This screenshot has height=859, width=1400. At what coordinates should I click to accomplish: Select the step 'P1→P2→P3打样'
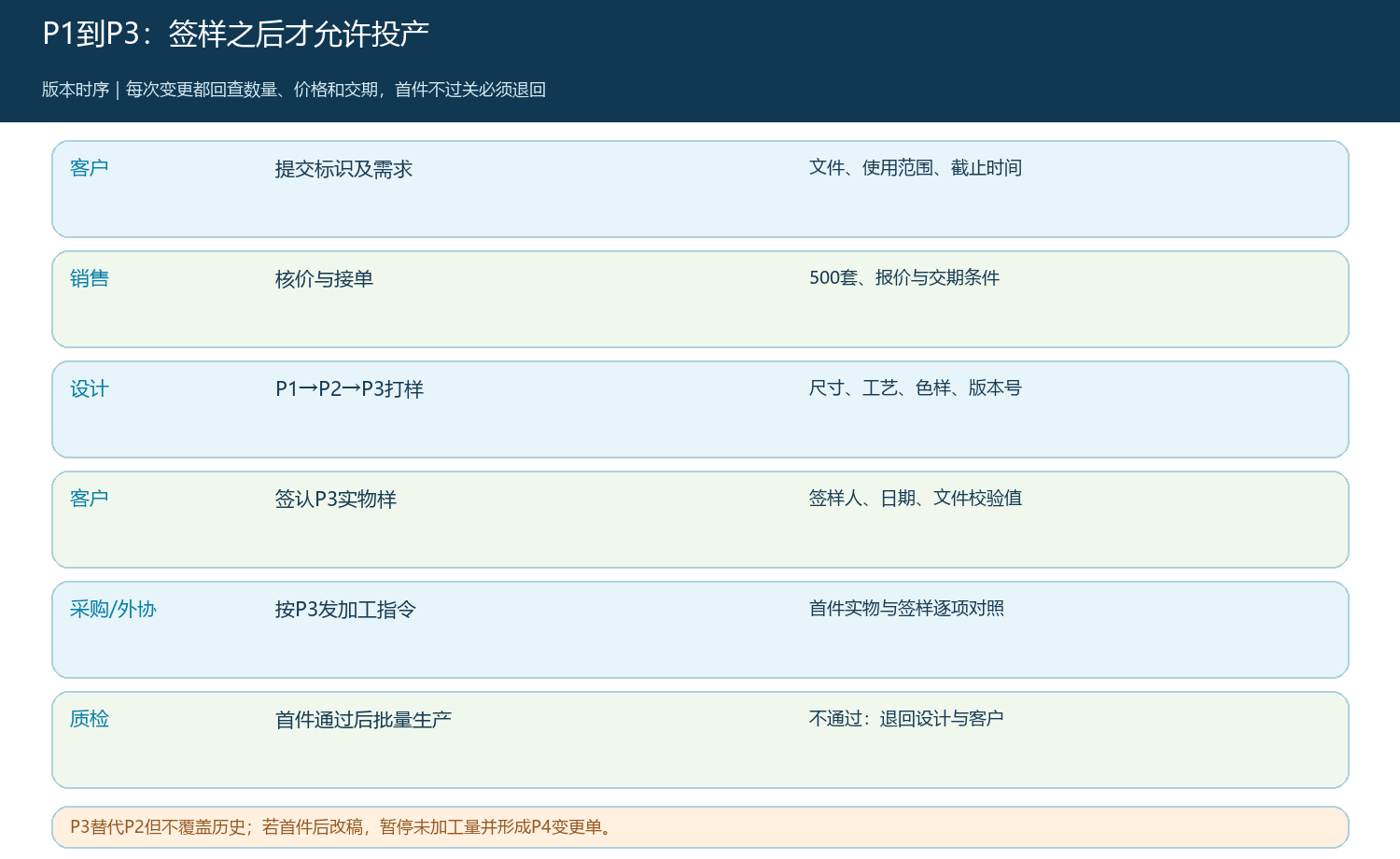click(349, 389)
